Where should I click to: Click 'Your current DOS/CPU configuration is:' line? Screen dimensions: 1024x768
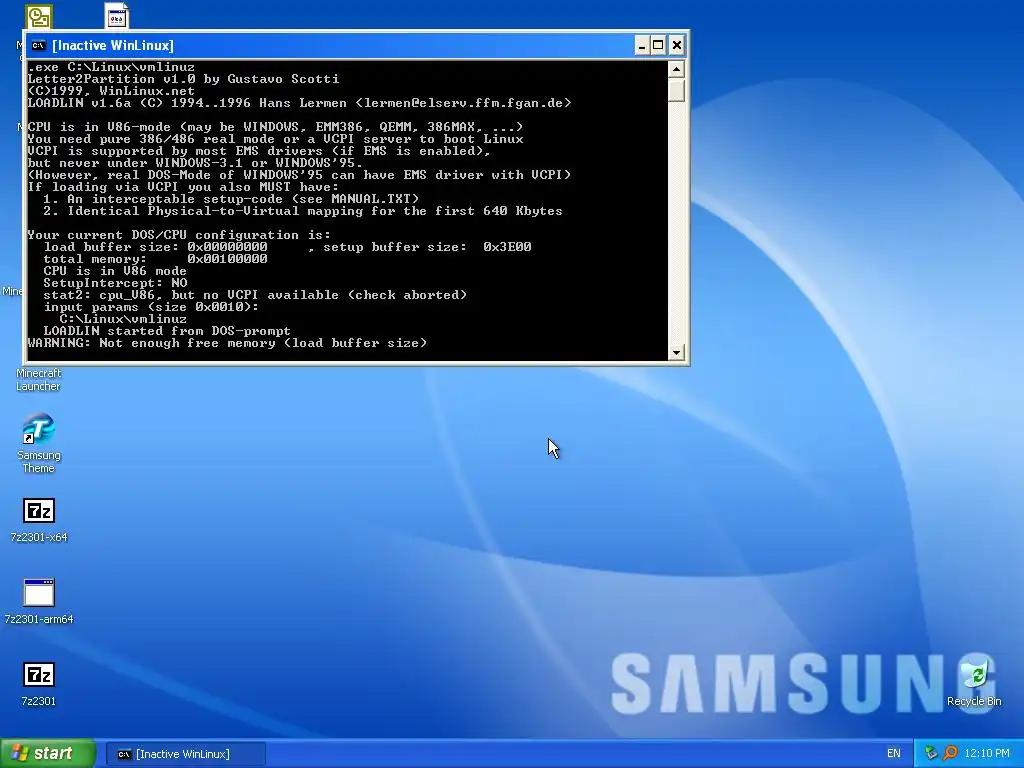[x=180, y=235]
